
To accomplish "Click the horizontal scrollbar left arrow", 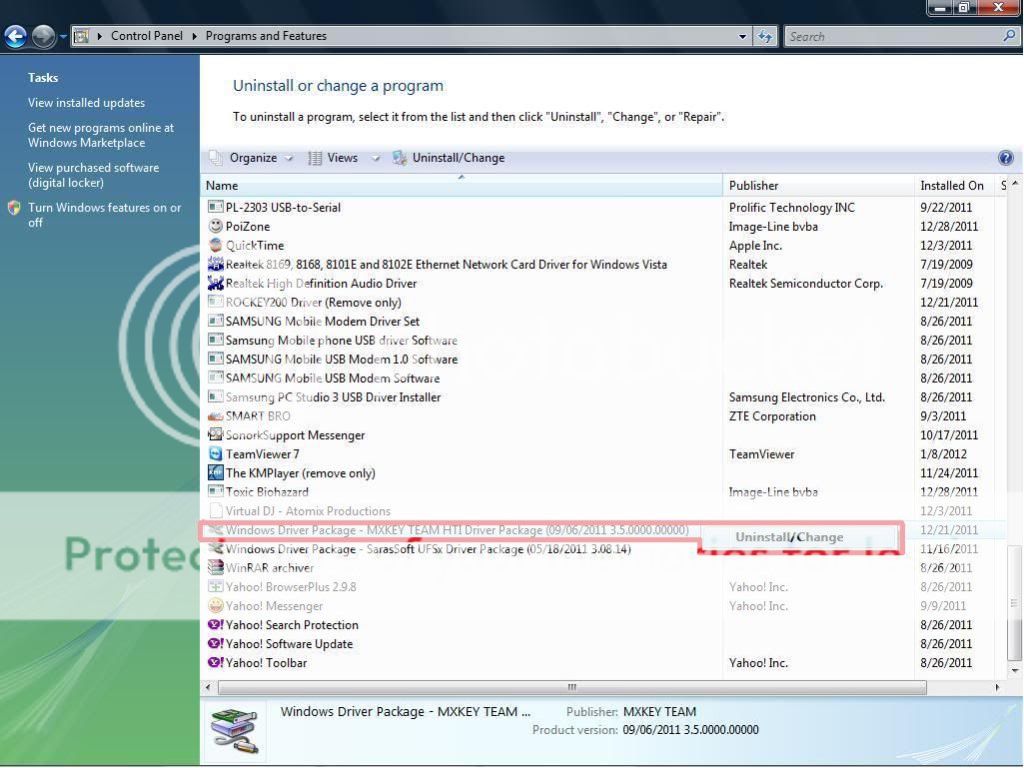I will coord(208,687).
